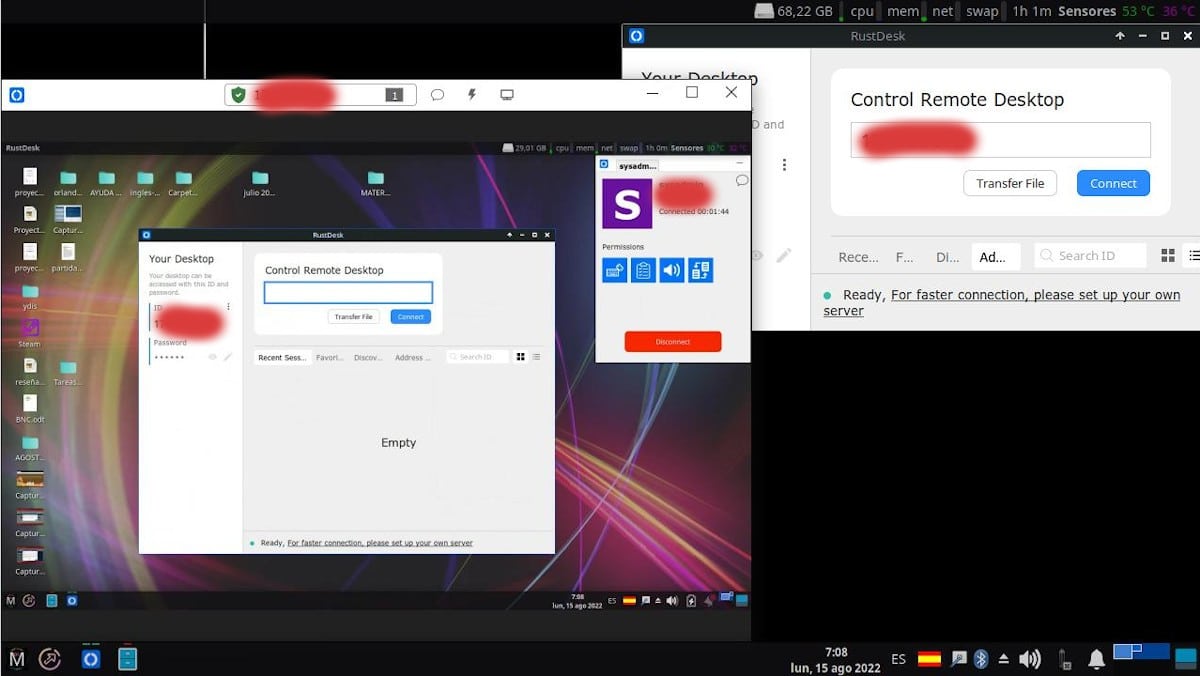Edit password with pencil icon in remote window
1200x676 pixels.
228,357
